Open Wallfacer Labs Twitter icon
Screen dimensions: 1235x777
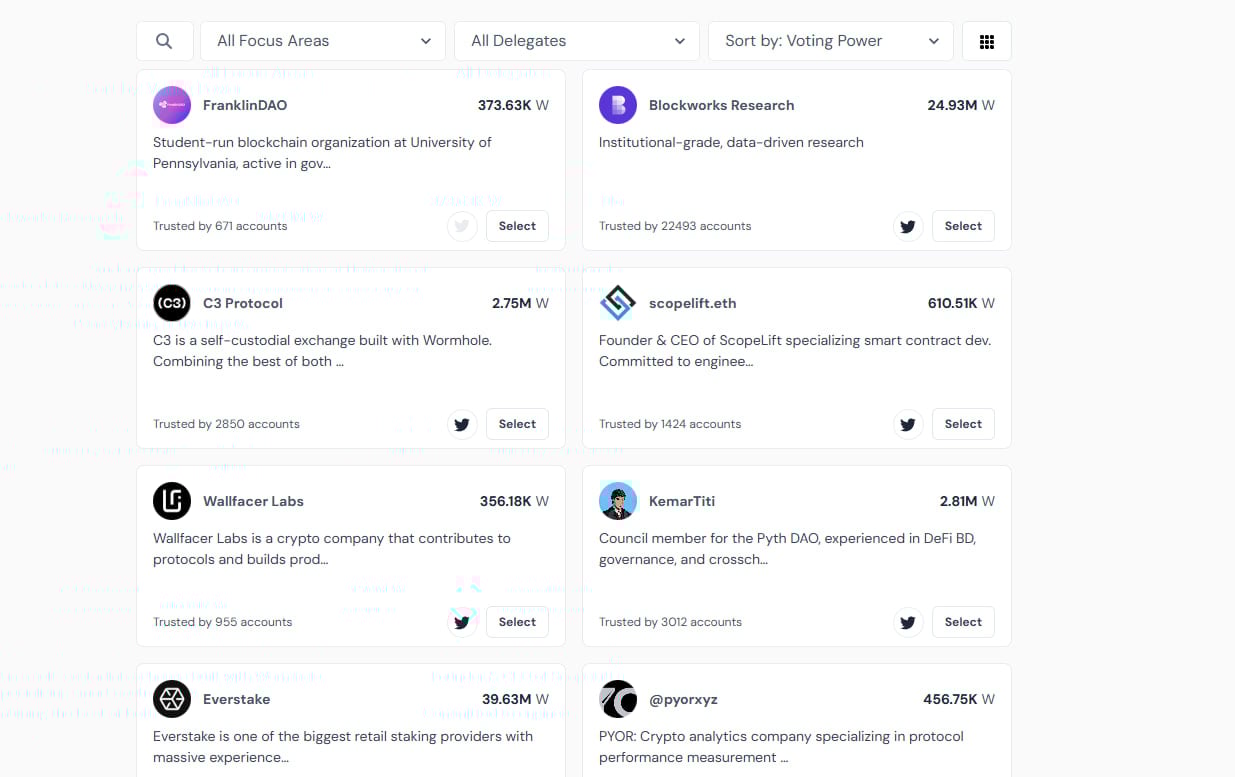tap(462, 622)
